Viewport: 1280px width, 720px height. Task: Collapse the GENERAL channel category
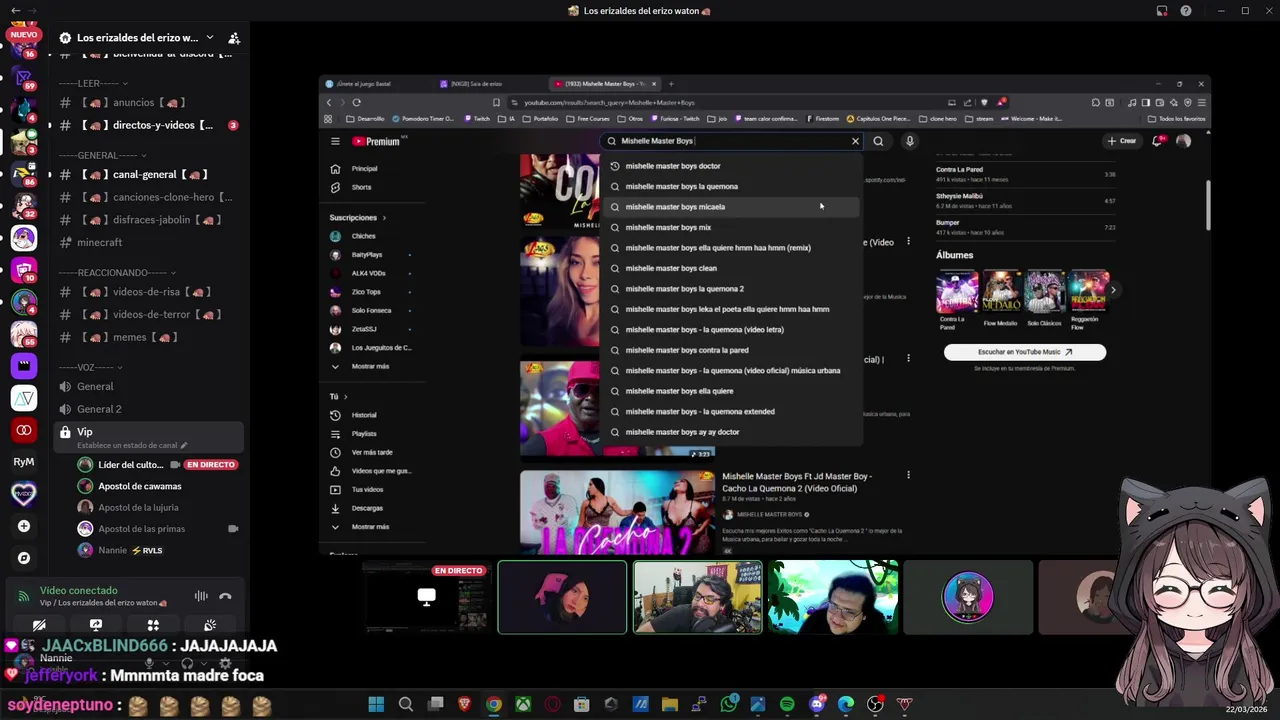coord(102,155)
